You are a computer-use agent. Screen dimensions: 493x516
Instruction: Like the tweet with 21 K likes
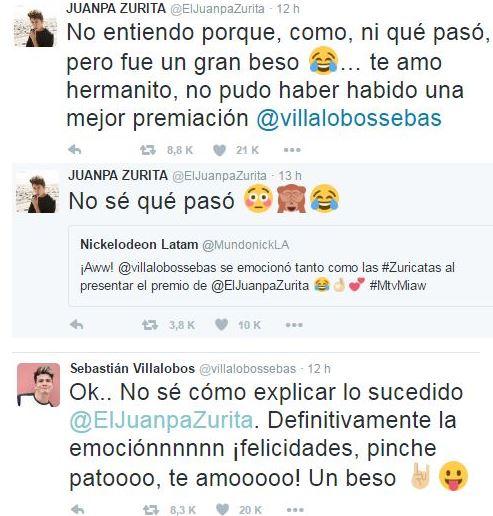pos(219,150)
